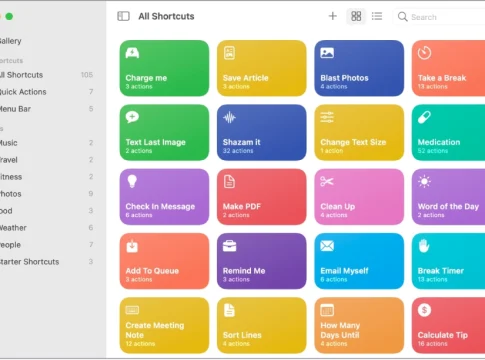This screenshot has height=360, width=485.
Task: Click the waveform icon on Shazam it
Action: coord(229,117)
